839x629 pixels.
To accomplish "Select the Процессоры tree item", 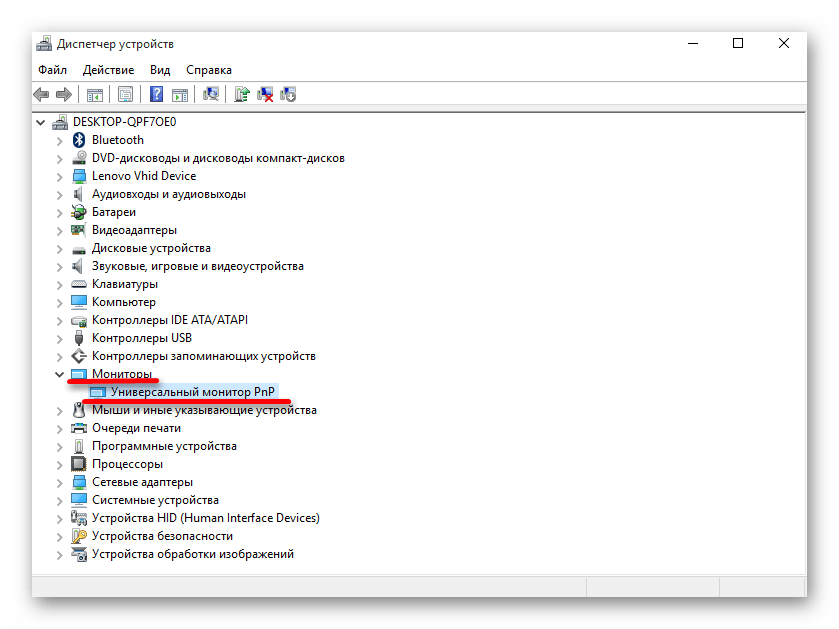I will coord(127,464).
